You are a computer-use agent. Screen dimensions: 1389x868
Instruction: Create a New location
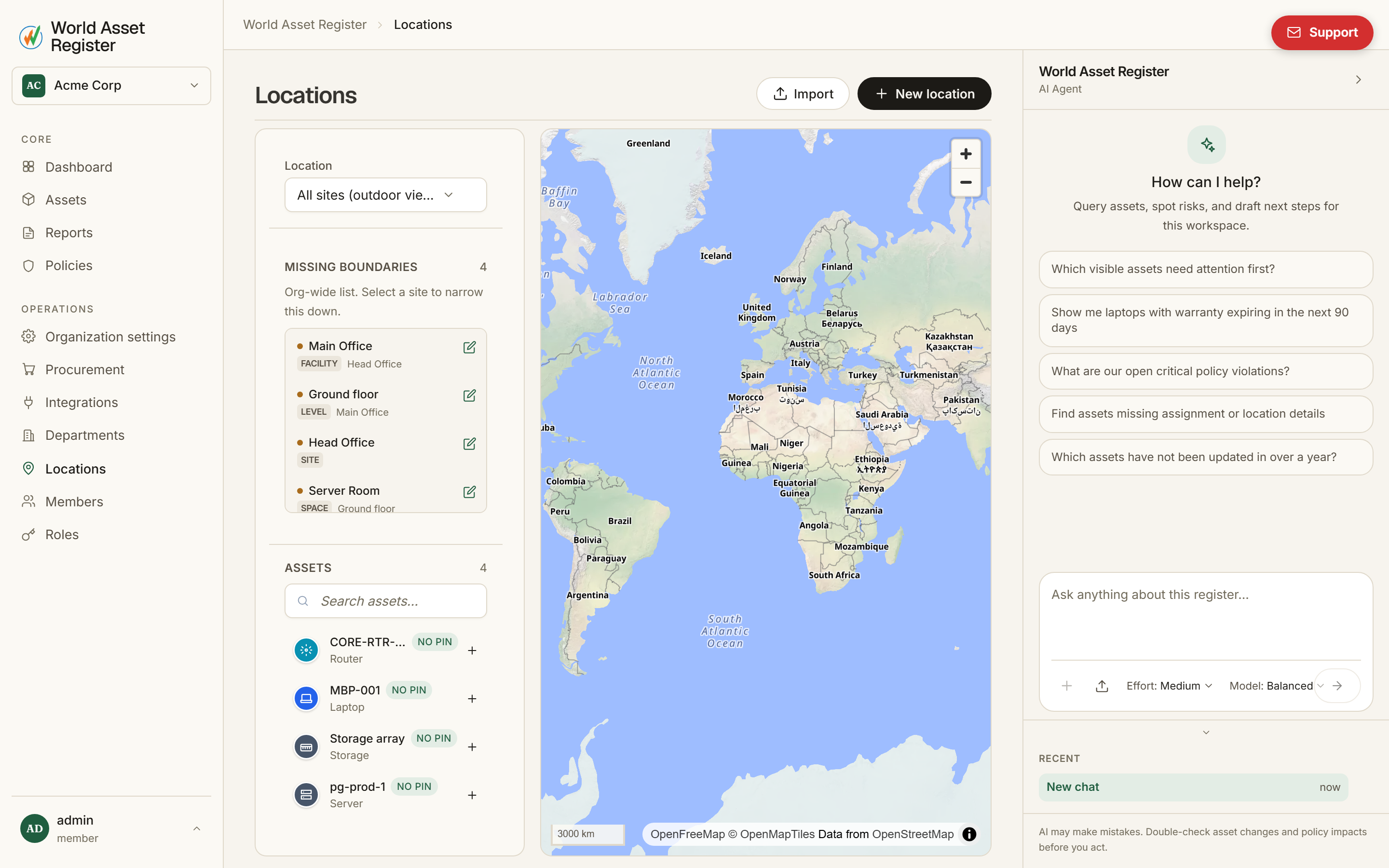coord(924,94)
